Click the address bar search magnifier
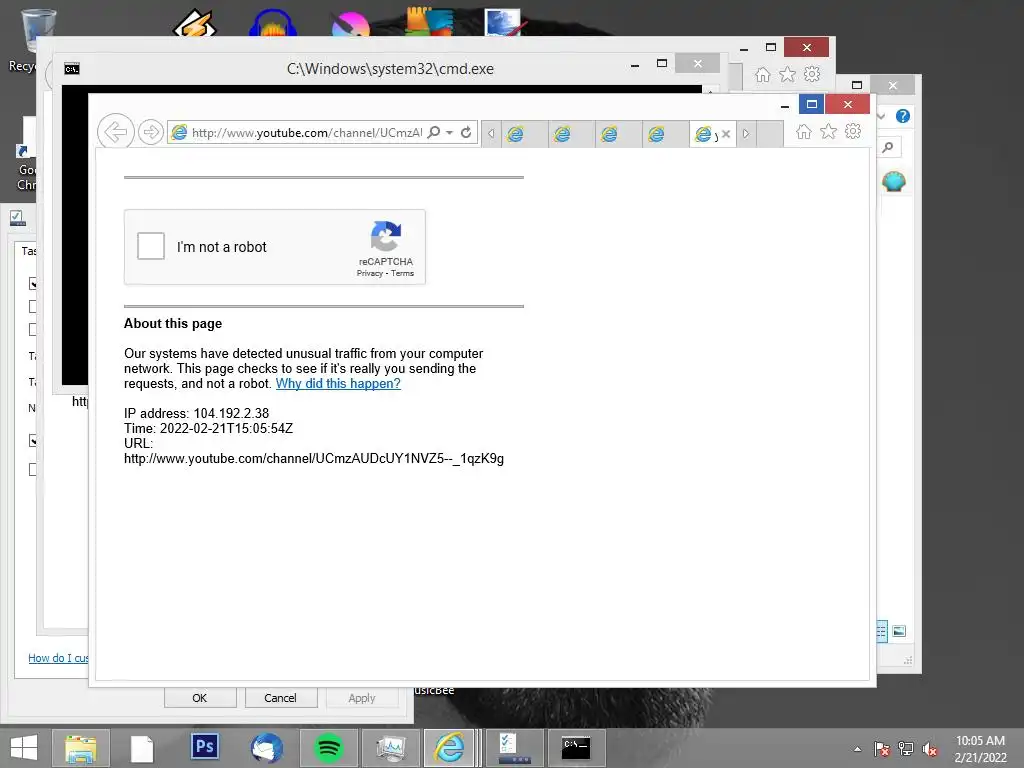The width and height of the screenshot is (1024, 768). coord(434,132)
